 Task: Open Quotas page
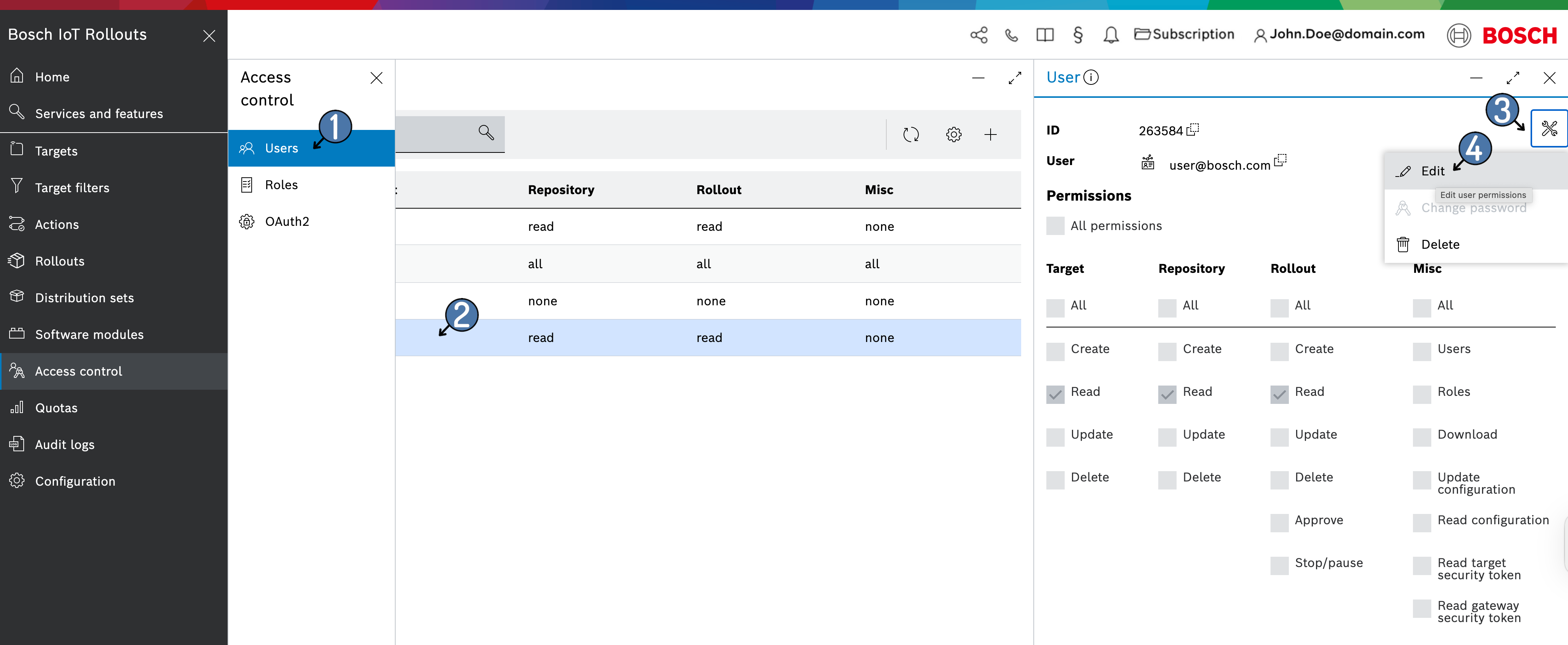[x=114, y=407]
